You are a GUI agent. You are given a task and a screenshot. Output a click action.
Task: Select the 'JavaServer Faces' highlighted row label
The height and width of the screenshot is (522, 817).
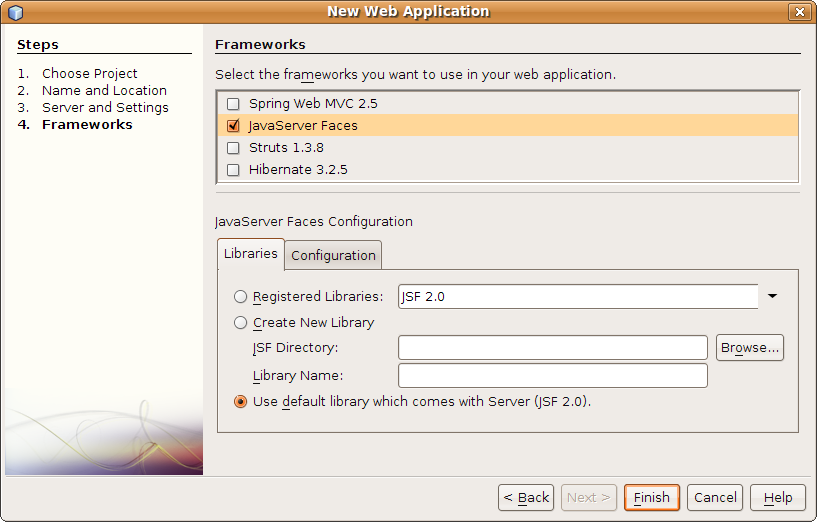[x=303, y=126]
